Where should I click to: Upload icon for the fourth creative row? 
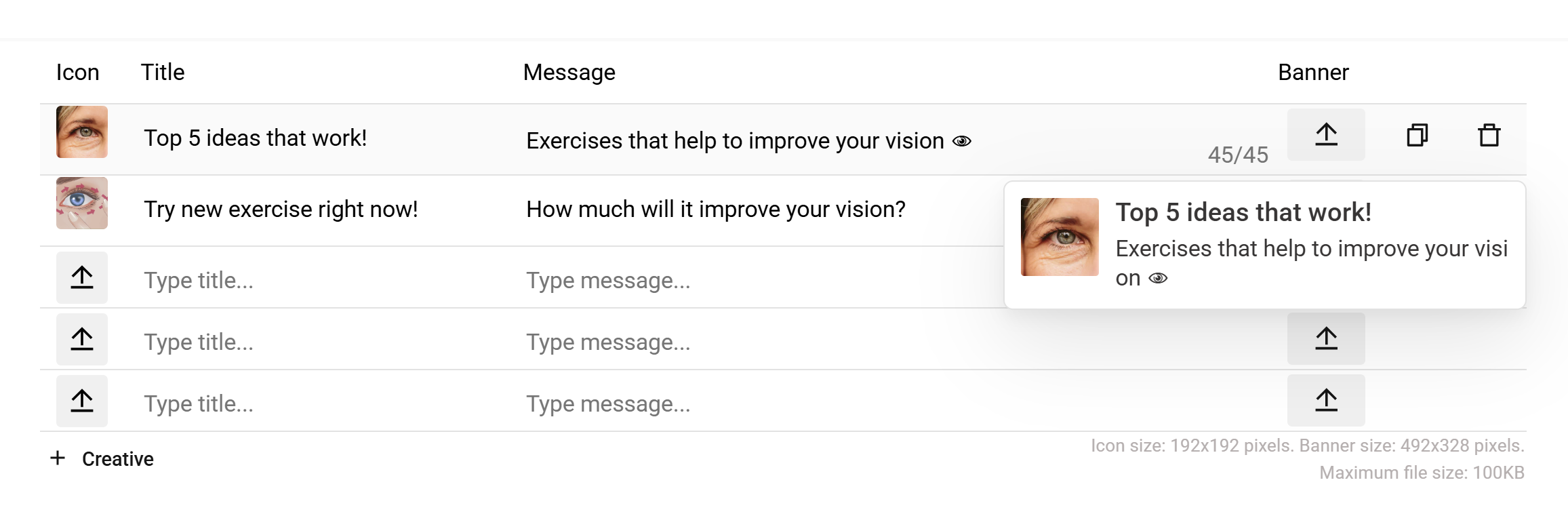coord(82,339)
